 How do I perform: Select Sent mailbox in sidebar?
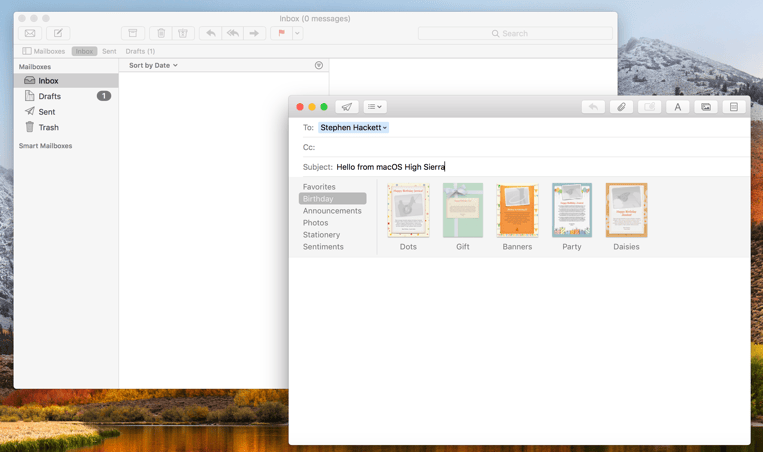pos(66,112)
